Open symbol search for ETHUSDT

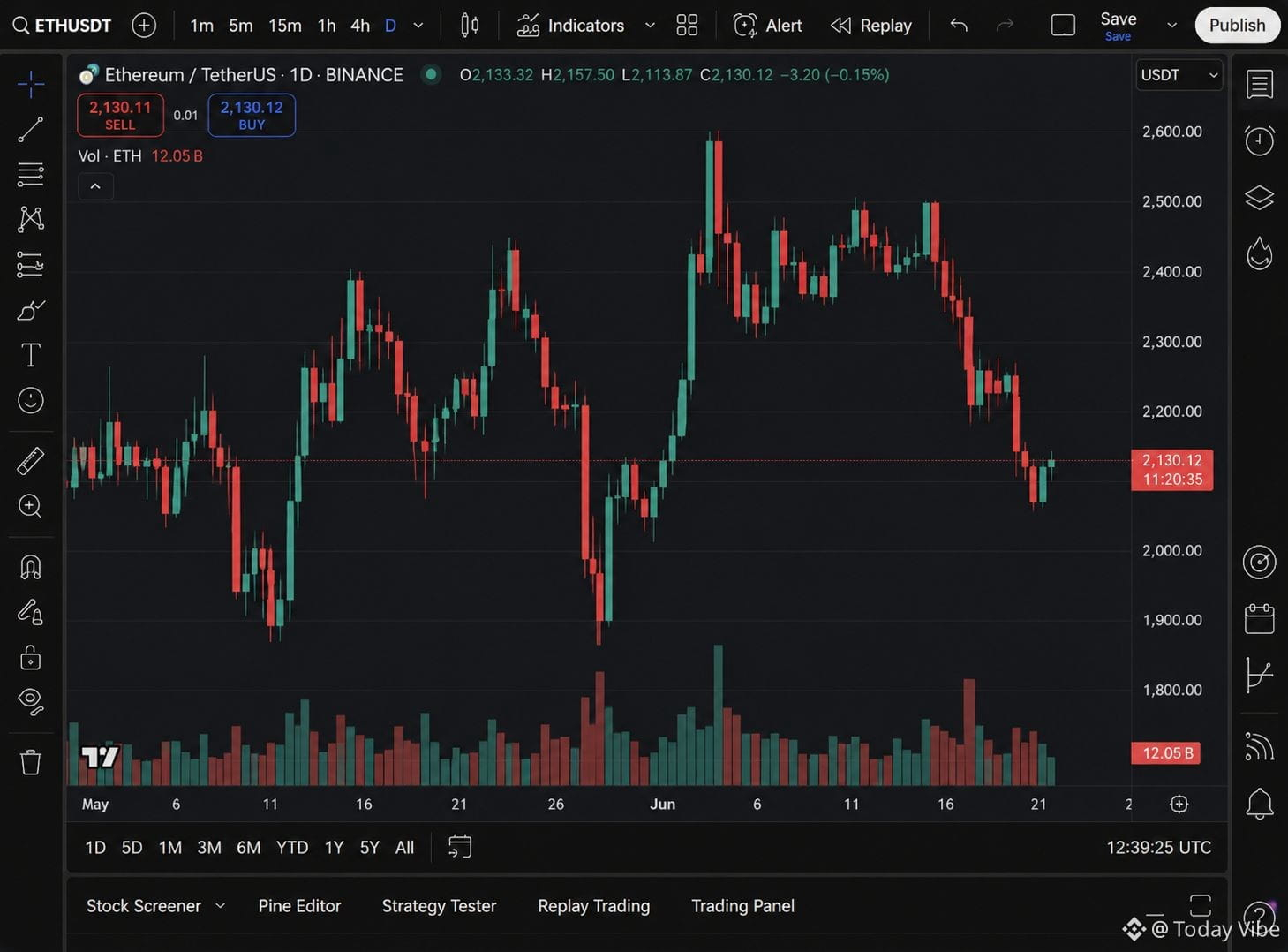(62, 25)
